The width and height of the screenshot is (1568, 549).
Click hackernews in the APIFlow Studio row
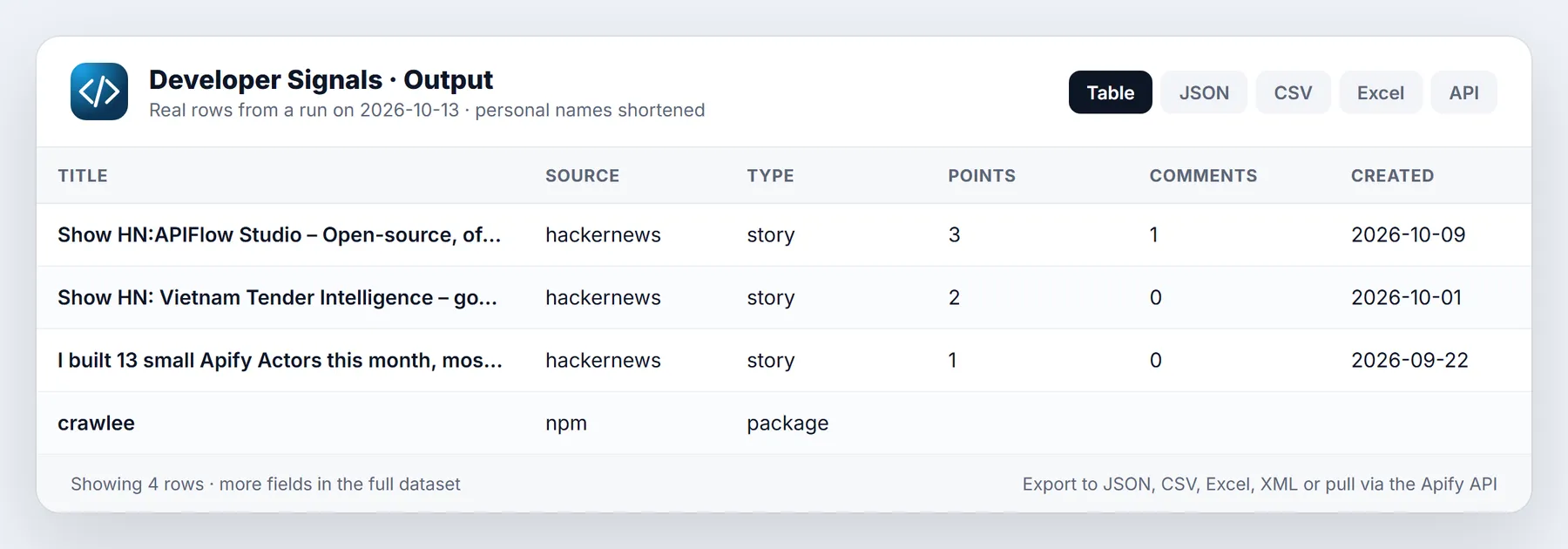pos(603,235)
